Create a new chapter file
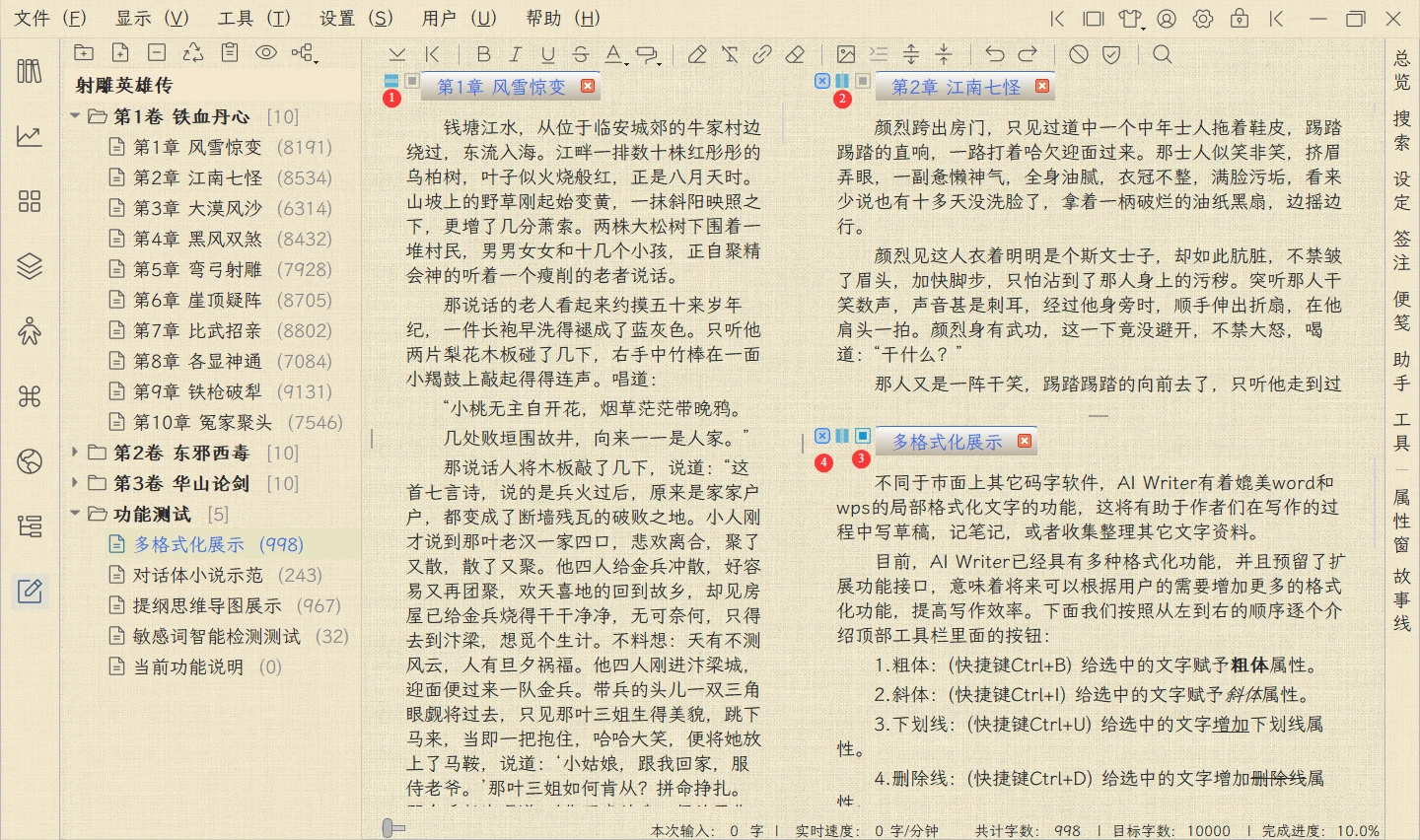1420x840 pixels. [x=120, y=53]
